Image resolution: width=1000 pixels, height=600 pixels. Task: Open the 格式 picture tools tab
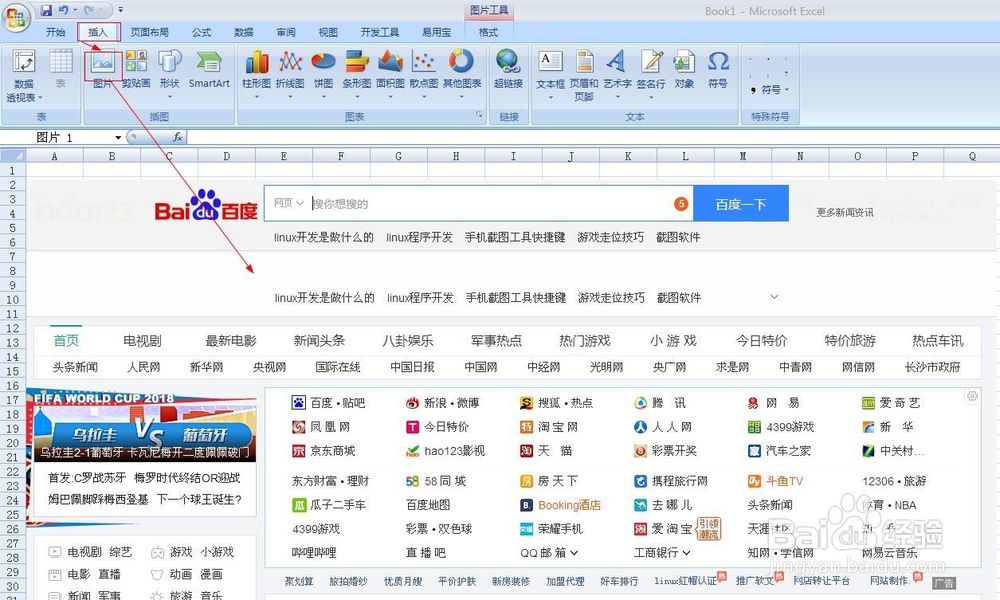[x=489, y=31]
